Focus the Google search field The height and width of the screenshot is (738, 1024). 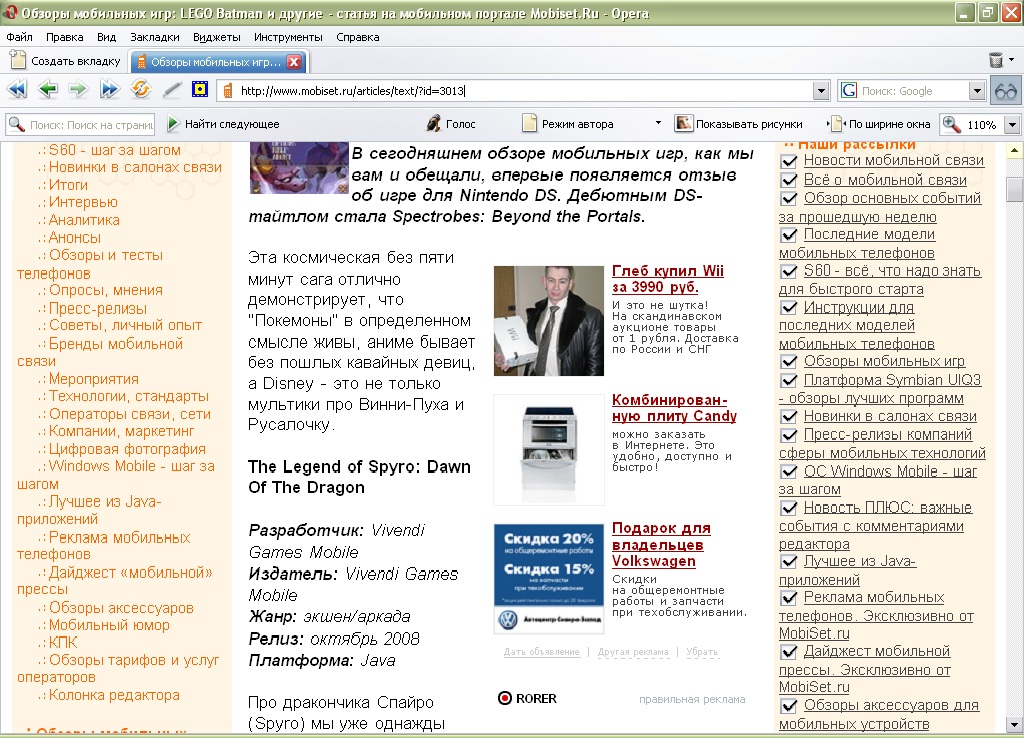(913, 91)
